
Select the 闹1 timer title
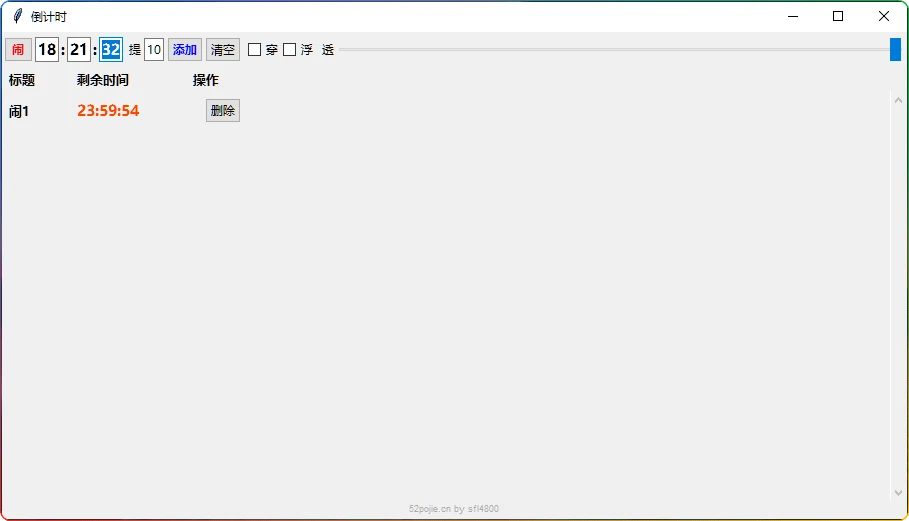tap(19, 111)
